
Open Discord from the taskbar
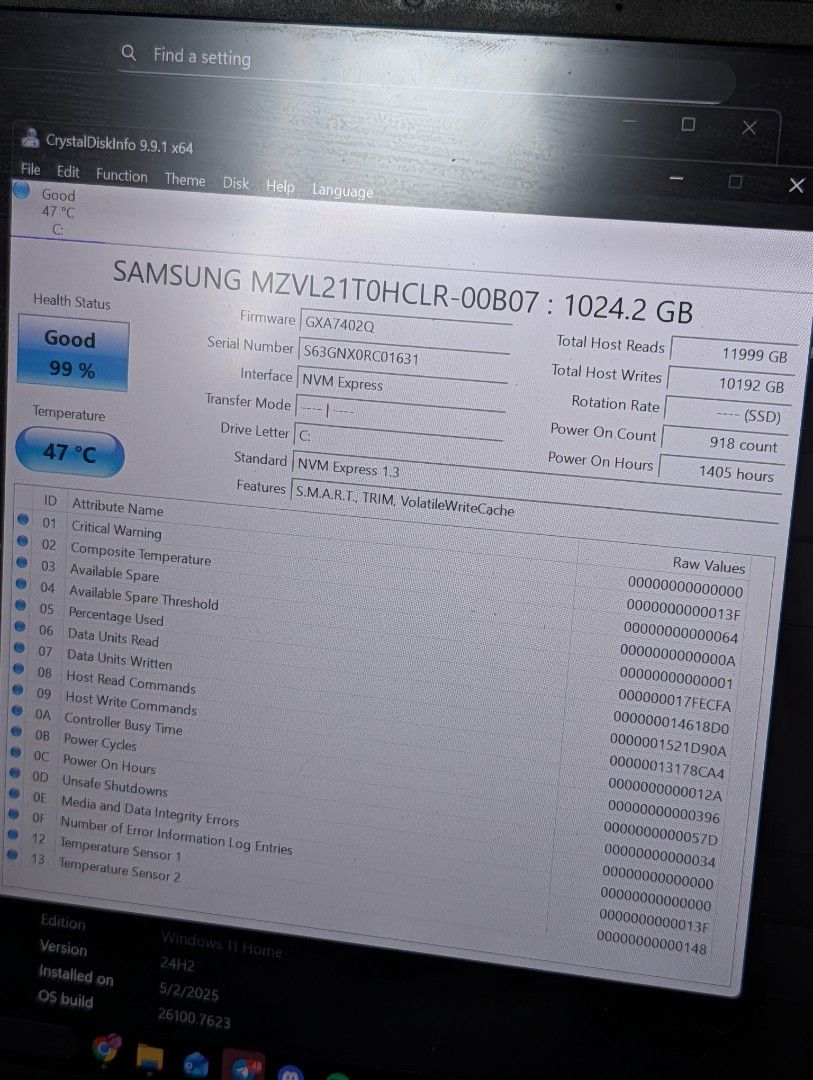click(x=291, y=1073)
